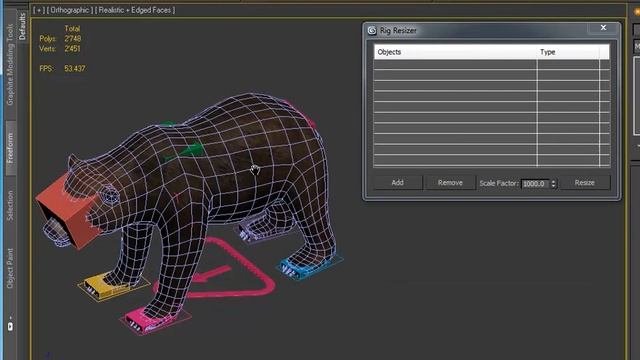Click the Type column header
Screen dimensions: 640x360
pyautogui.click(x=568, y=52)
